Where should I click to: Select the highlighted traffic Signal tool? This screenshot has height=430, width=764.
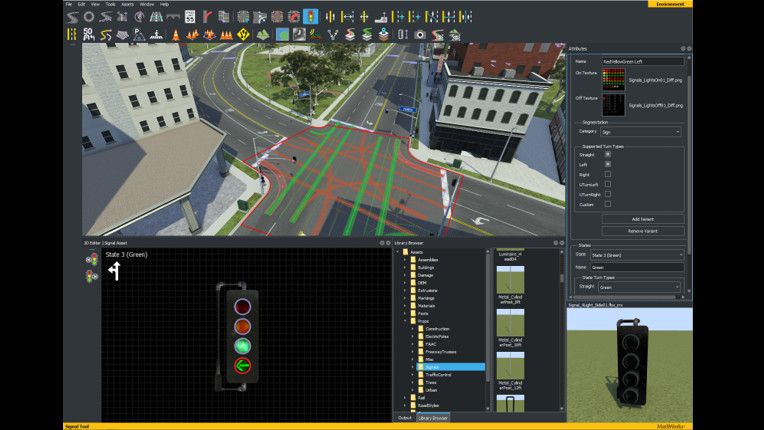tap(310, 17)
